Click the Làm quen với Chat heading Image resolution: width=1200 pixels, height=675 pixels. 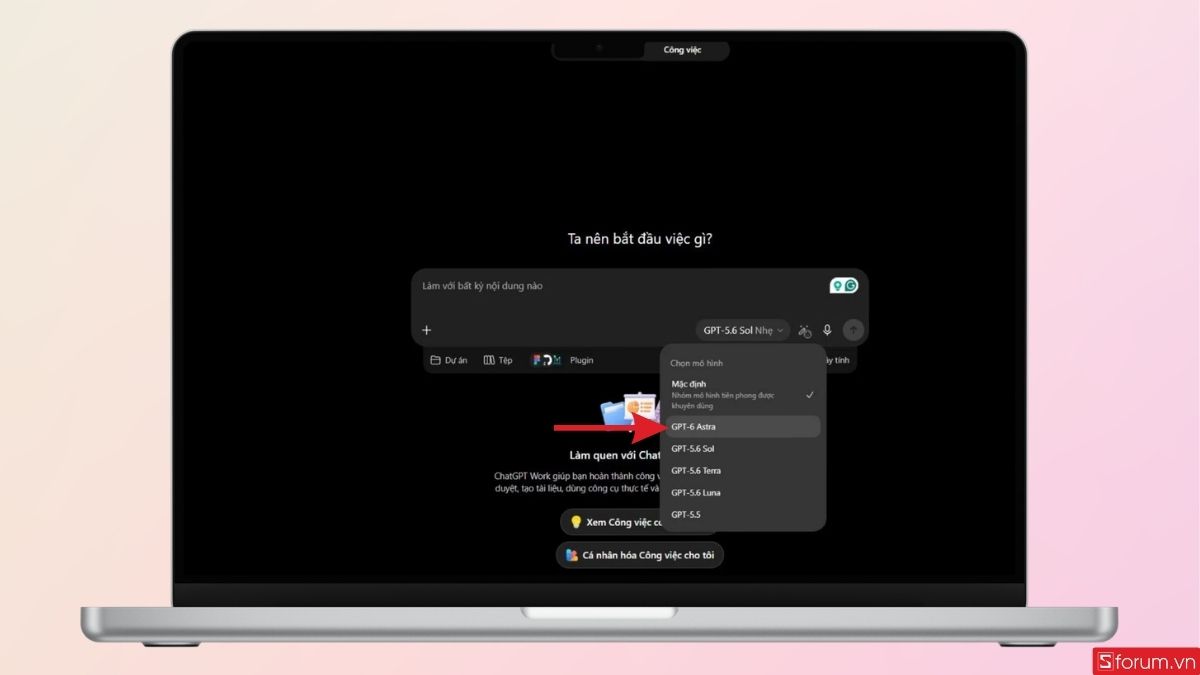click(x=614, y=455)
